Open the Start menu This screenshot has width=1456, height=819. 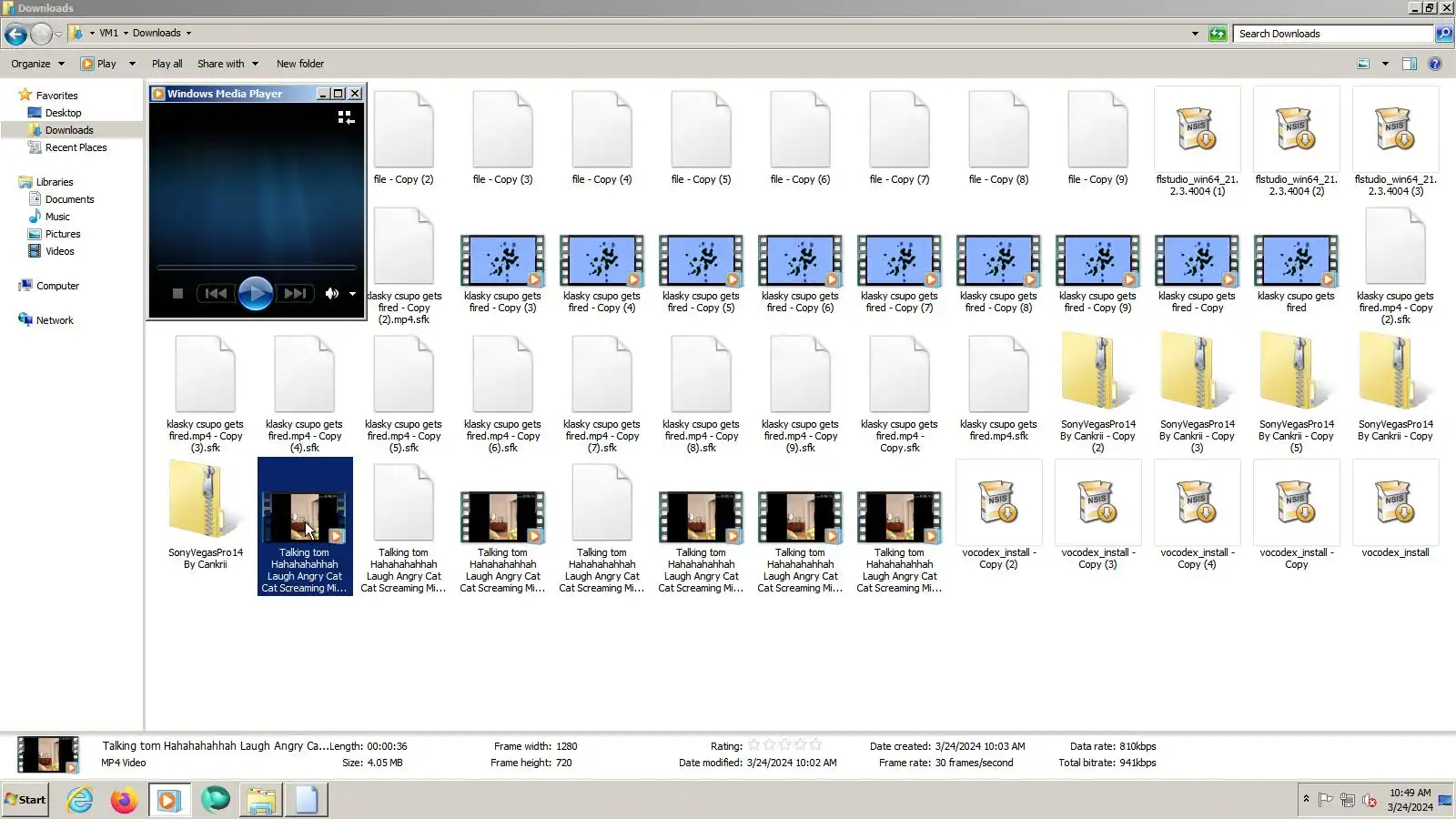25,800
